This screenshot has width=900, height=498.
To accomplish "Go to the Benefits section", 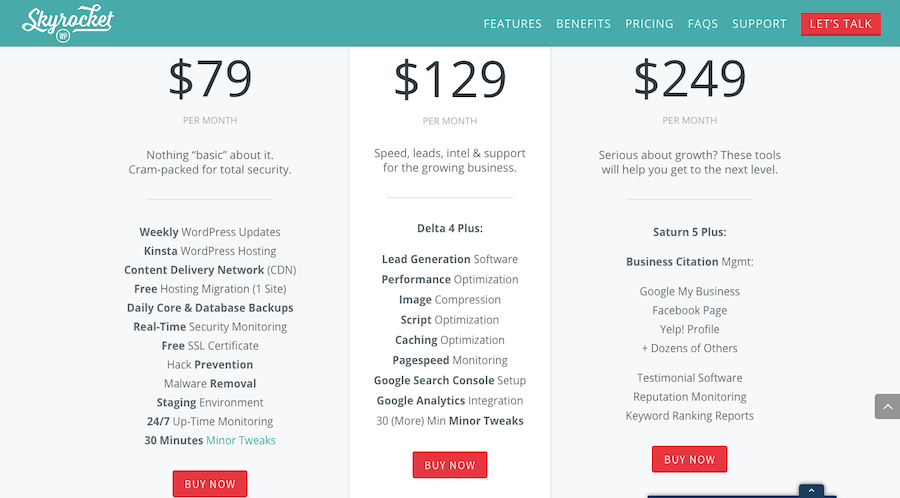I will click(583, 24).
